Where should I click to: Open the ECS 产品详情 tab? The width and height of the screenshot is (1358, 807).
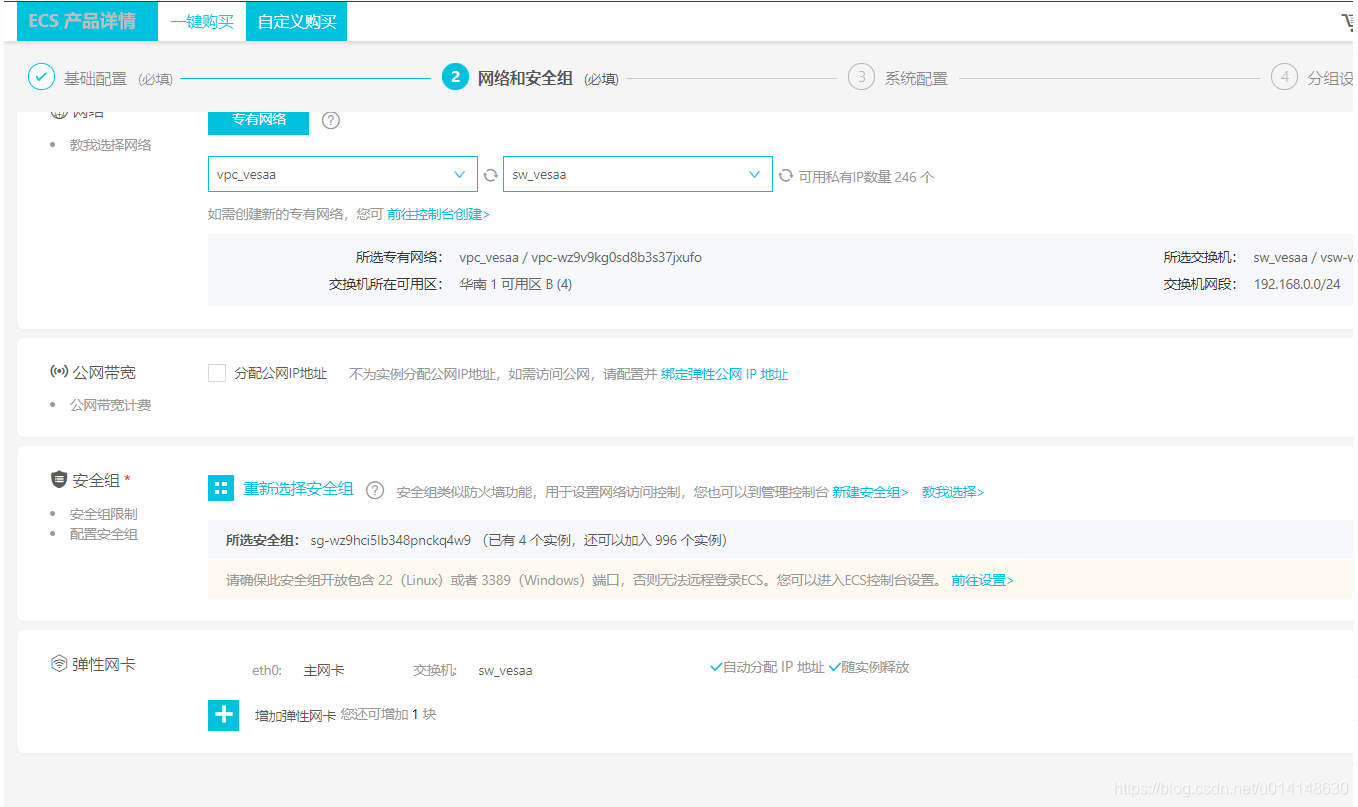click(x=88, y=21)
